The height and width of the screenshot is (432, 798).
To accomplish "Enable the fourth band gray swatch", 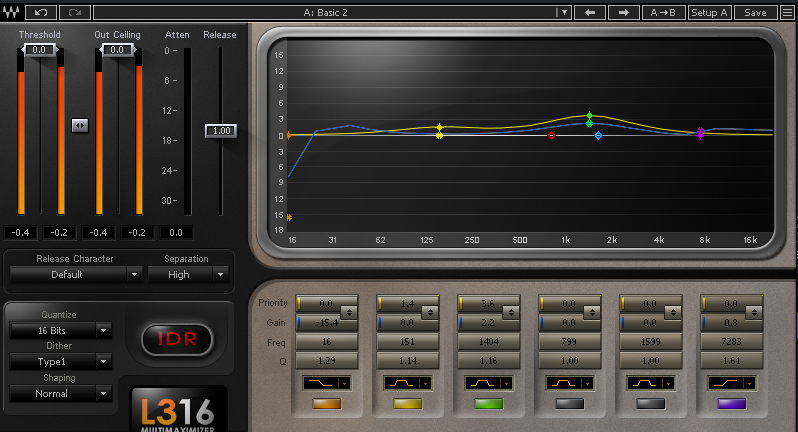I will click(569, 404).
